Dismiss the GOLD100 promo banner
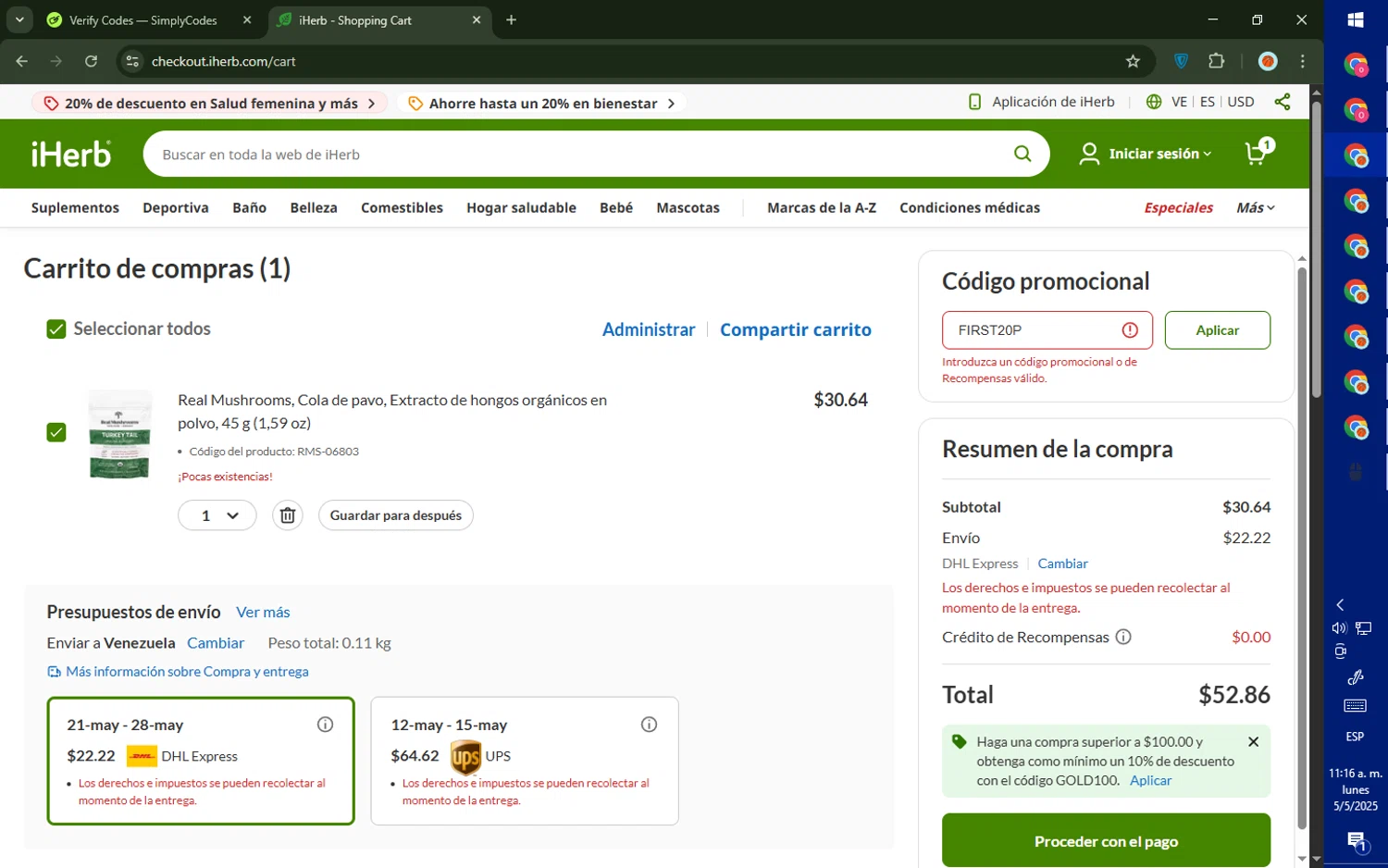Viewport: 1388px width, 868px height. pyautogui.click(x=1253, y=742)
